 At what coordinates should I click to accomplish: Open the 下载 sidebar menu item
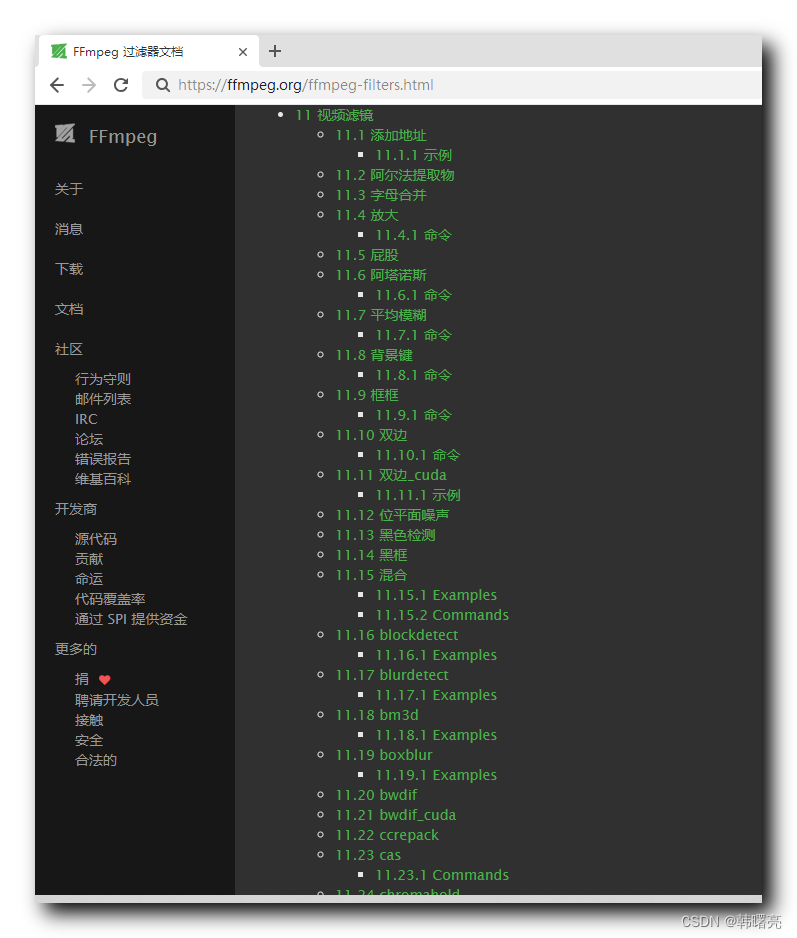(x=69, y=269)
